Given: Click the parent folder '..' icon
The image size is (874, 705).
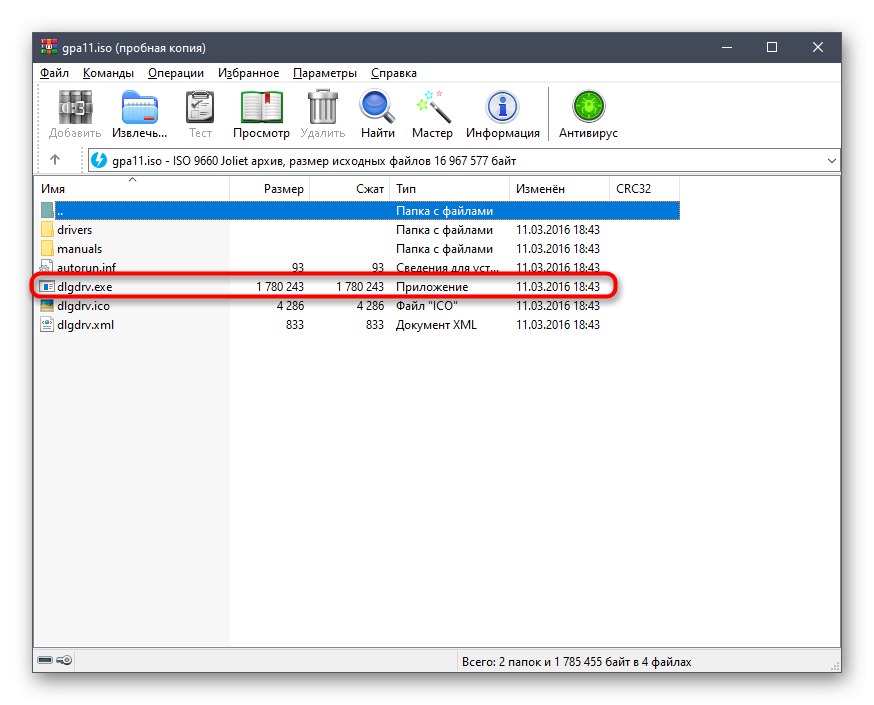Looking at the screenshot, I should click(47, 211).
